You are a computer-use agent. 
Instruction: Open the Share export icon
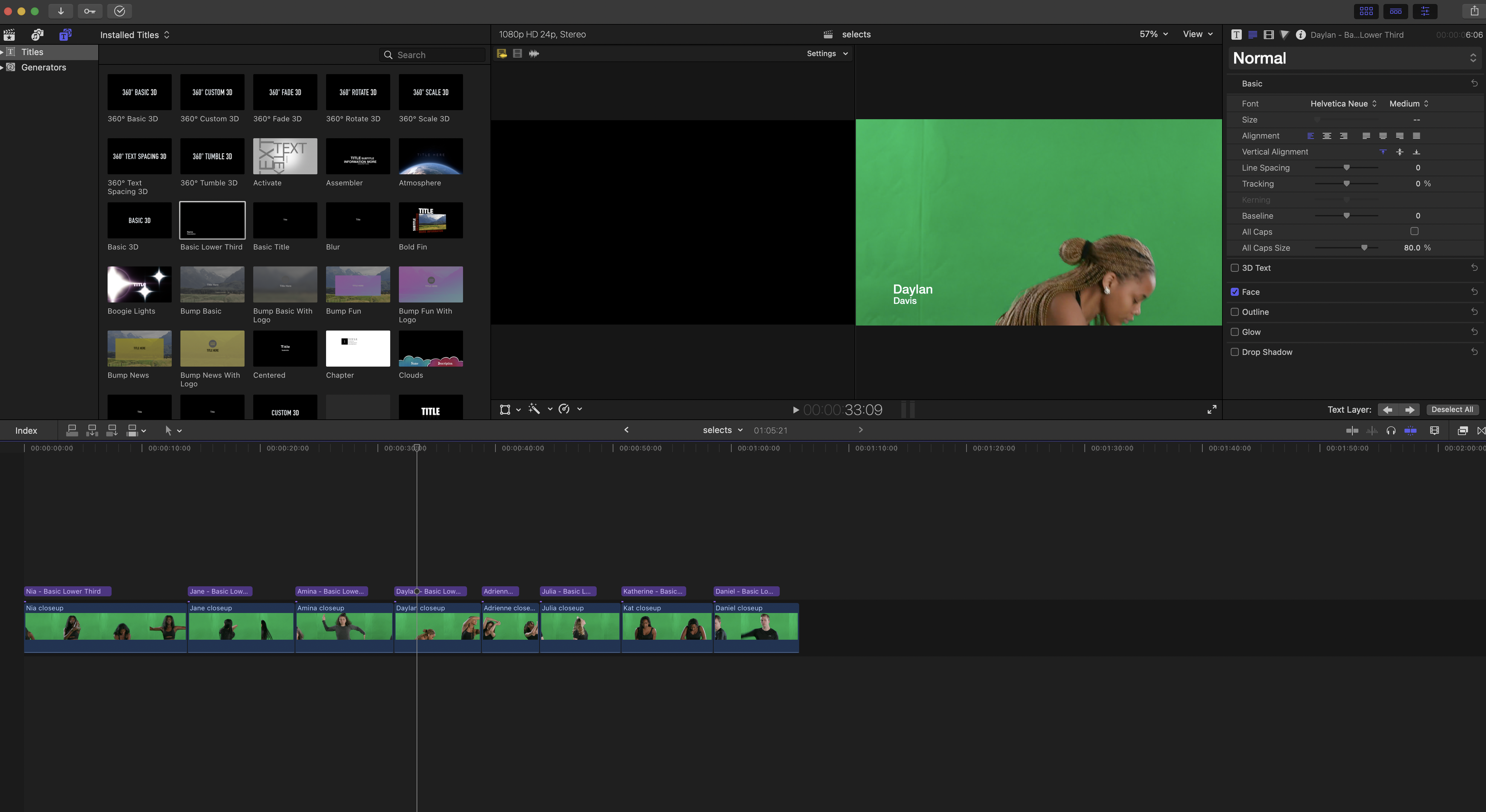coord(1474,11)
